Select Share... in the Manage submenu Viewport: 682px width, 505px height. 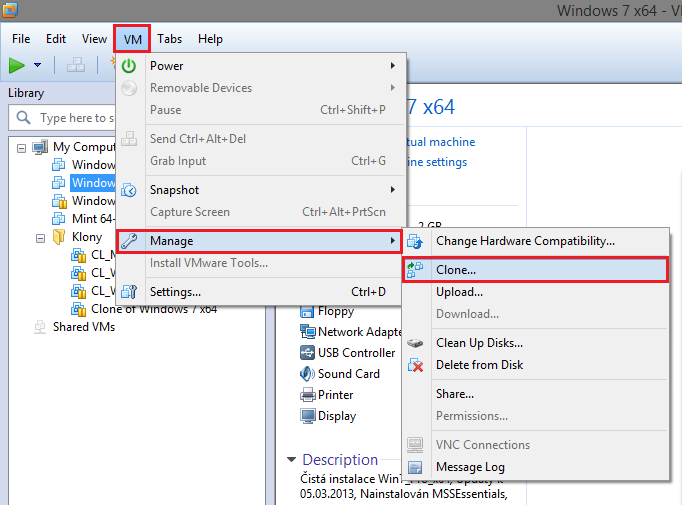pyautogui.click(x=455, y=394)
